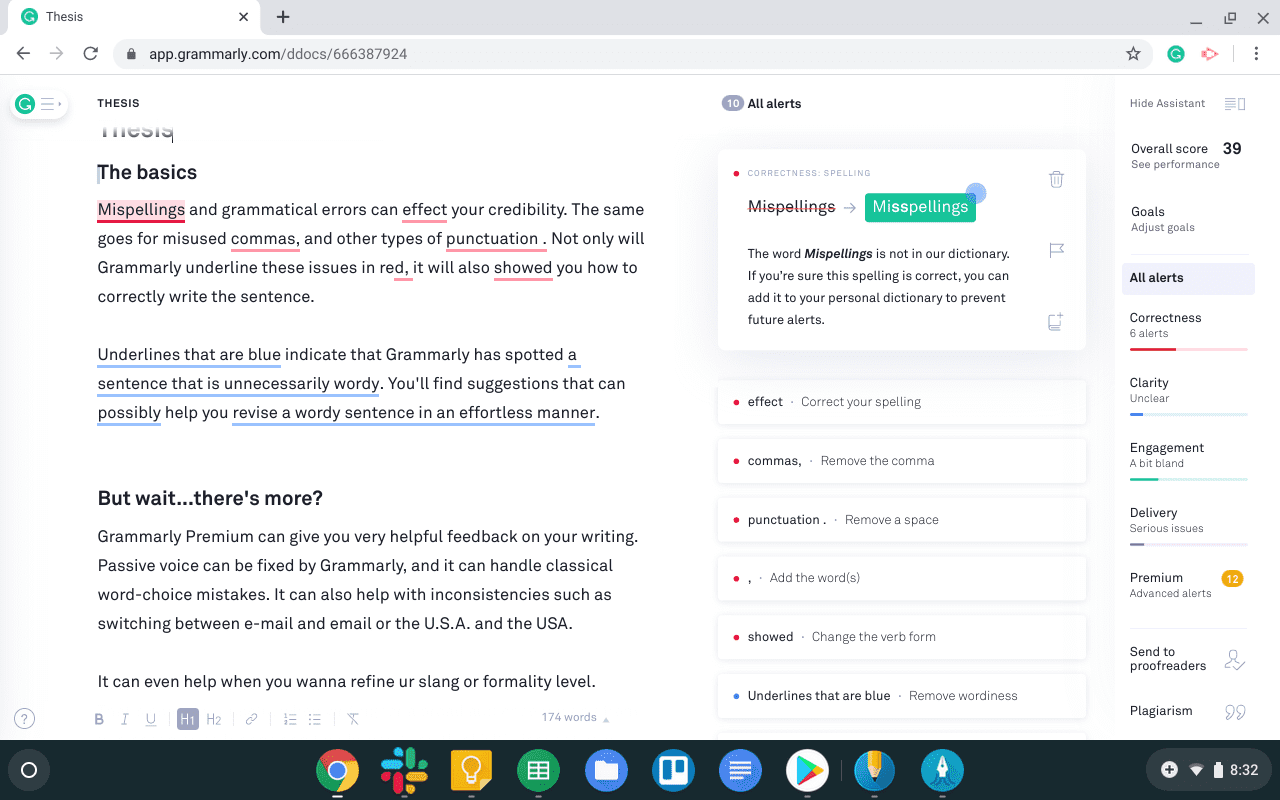Screen dimensions: 1280x800
Task: Click the 10 alerts count badge
Action: pos(733,104)
